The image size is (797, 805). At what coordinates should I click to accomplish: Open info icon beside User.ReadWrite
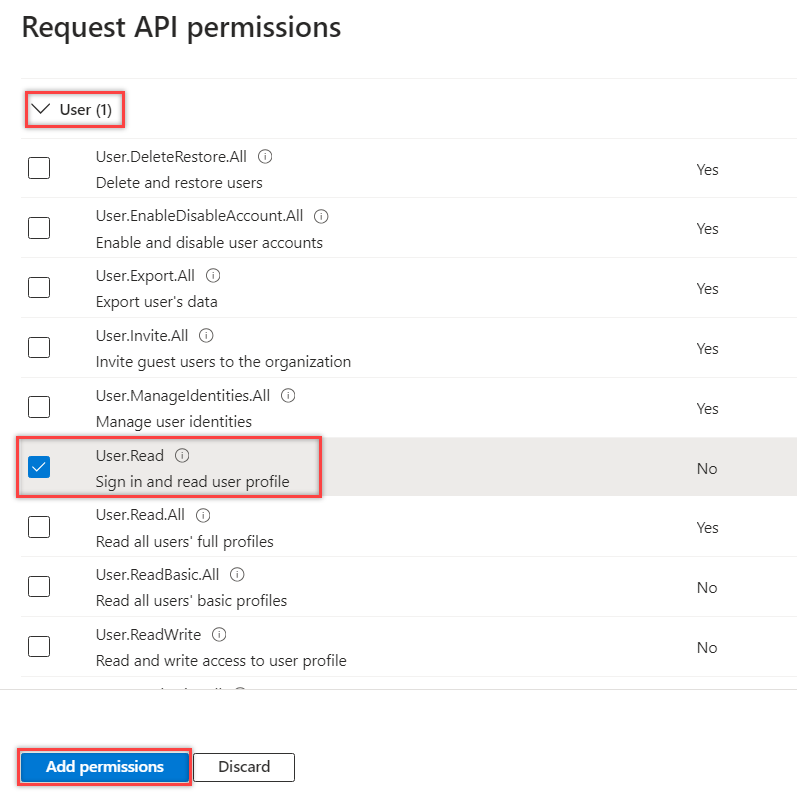[219, 635]
